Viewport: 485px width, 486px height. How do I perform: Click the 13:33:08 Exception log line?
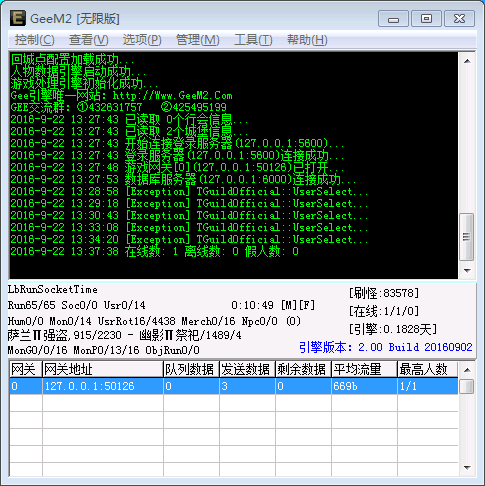[189, 227]
